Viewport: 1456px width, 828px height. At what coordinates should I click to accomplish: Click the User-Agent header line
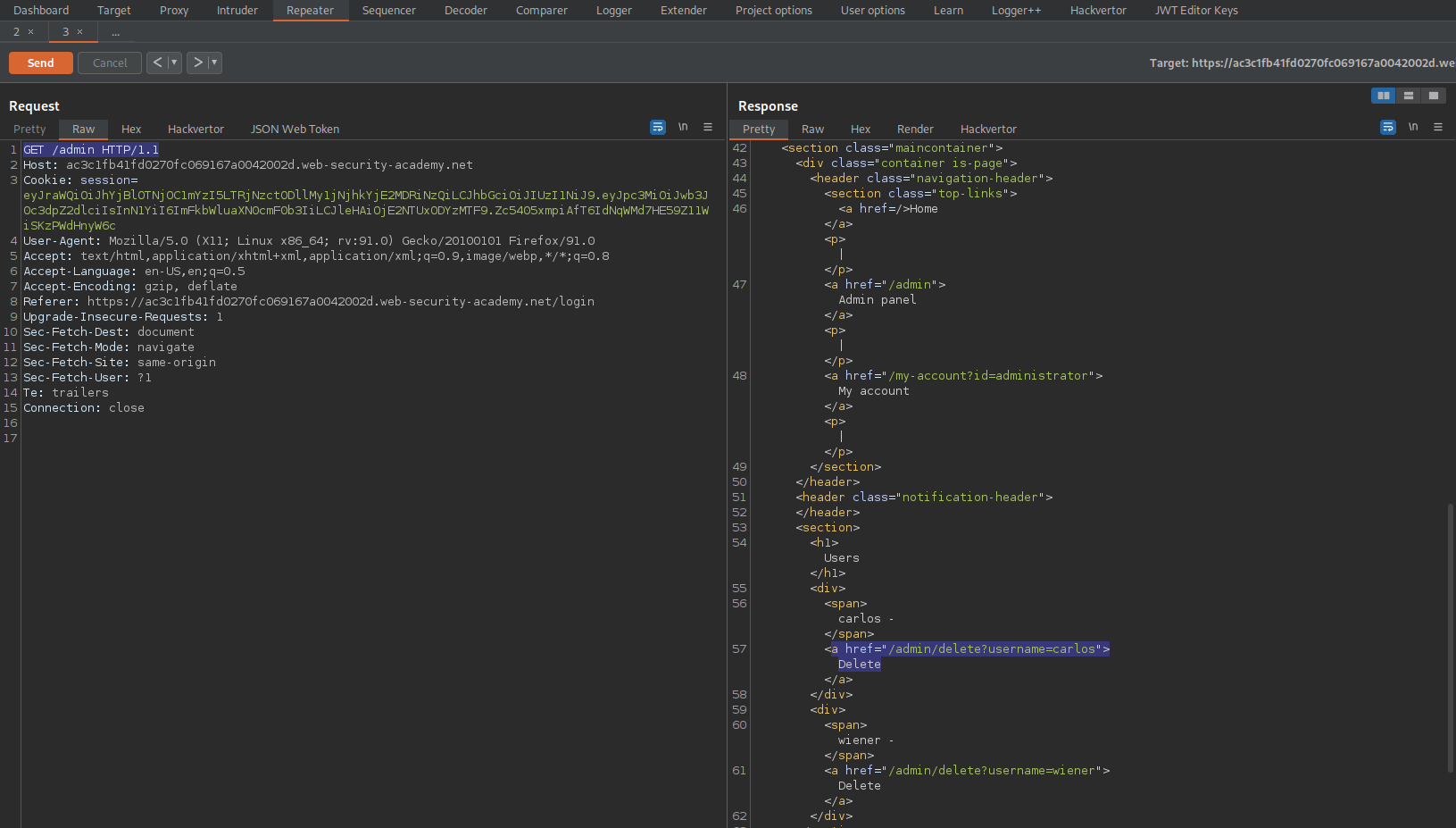(x=309, y=241)
